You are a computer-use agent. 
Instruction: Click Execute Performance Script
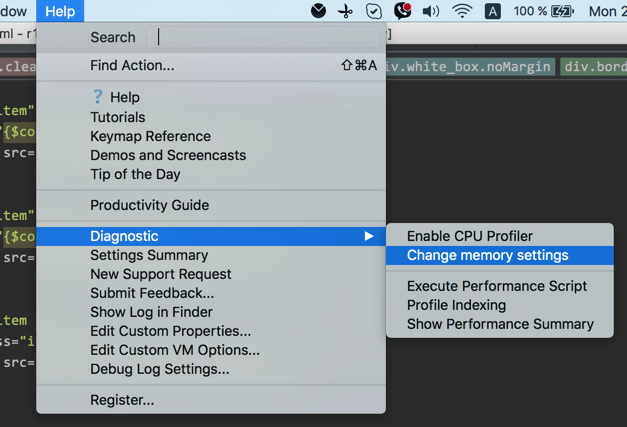(x=496, y=286)
